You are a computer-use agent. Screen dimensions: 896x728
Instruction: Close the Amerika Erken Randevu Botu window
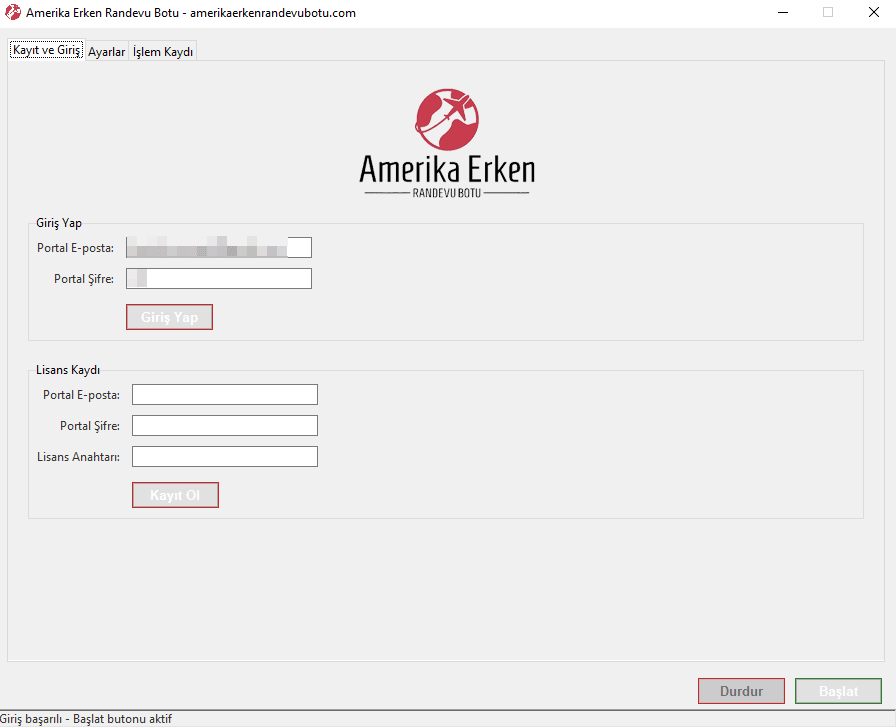873,13
